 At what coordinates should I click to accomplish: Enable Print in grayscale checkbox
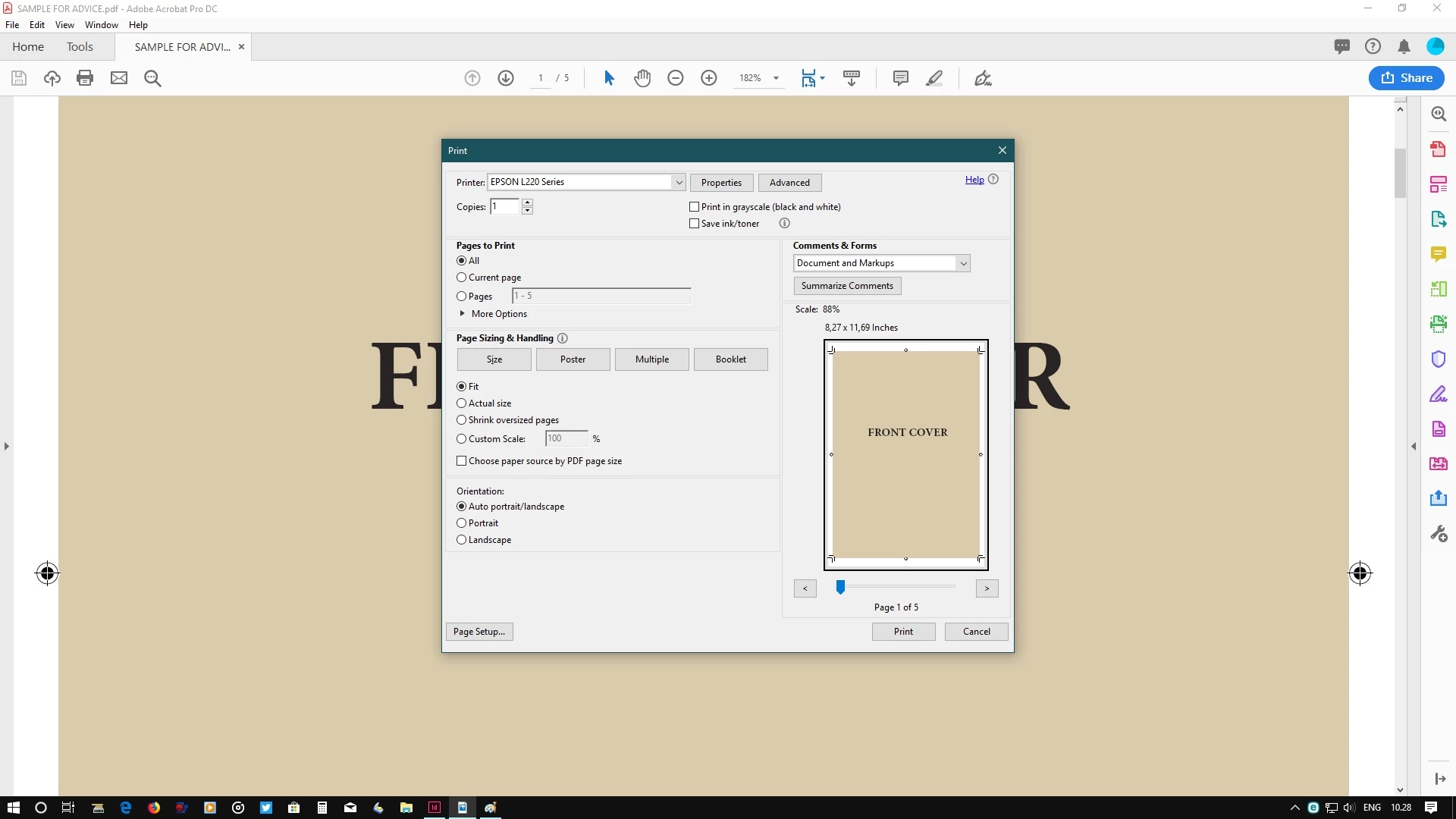tap(694, 207)
